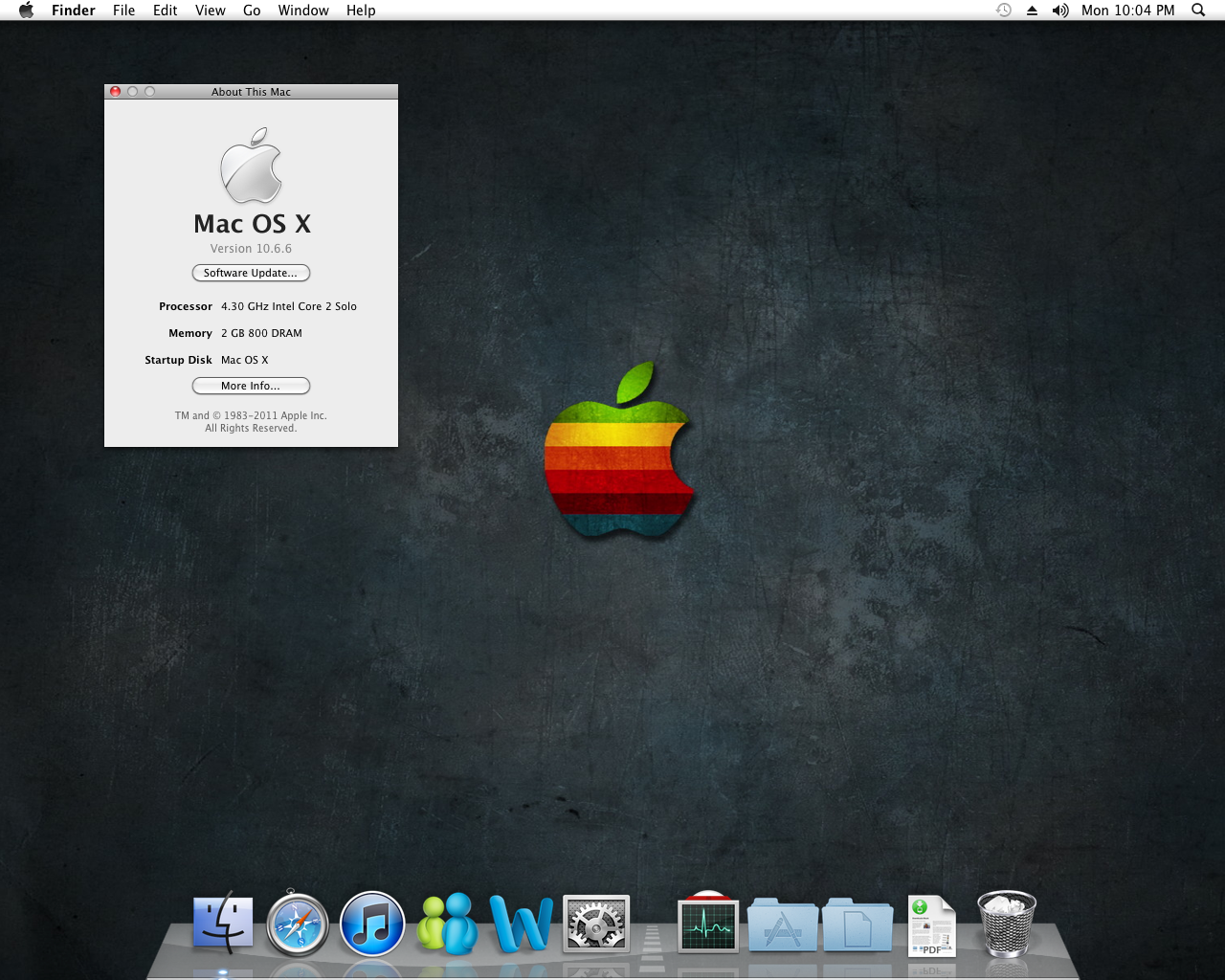
Task: Launch Safari from the Dock
Action: [298, 924]
